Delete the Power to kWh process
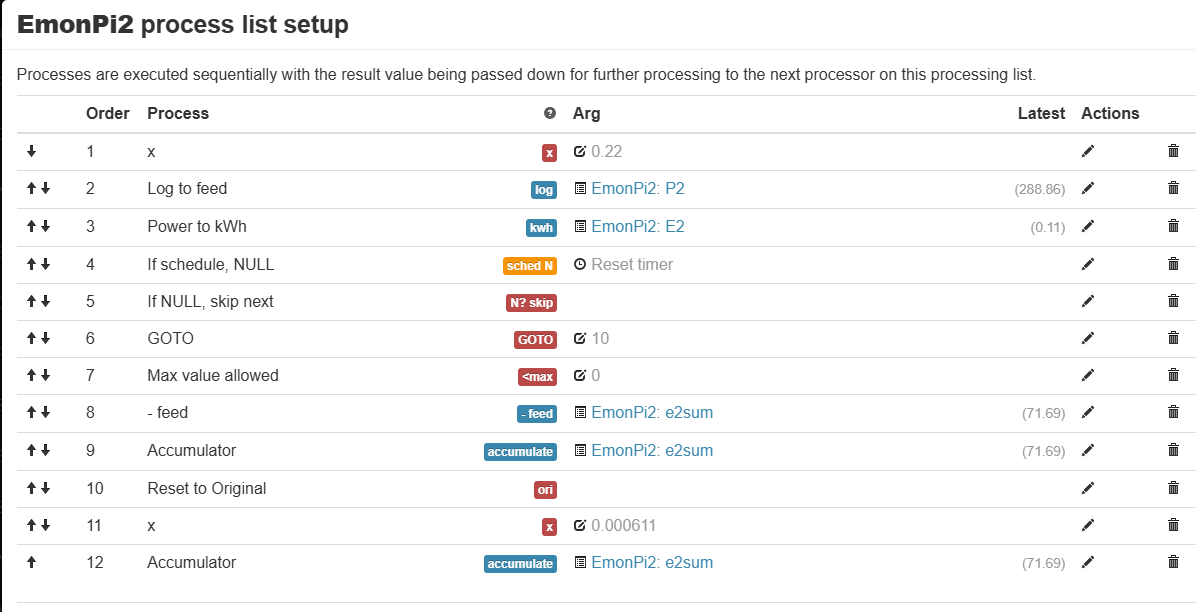 coord(1173,225)
